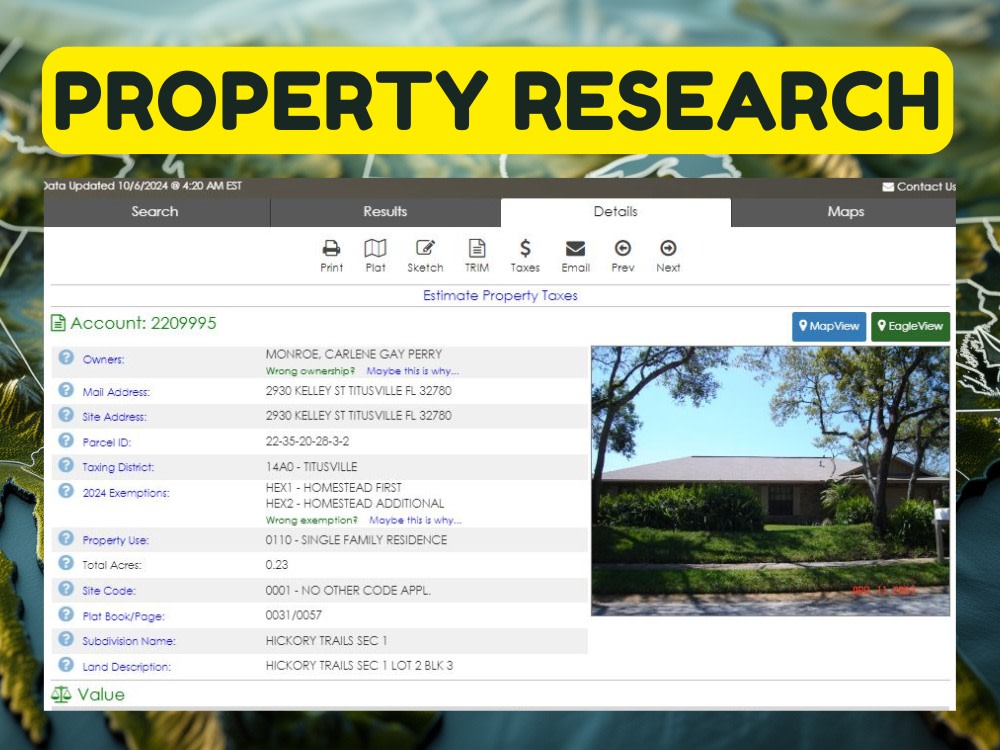View the TRIM notice document

(x=476, y=248)
